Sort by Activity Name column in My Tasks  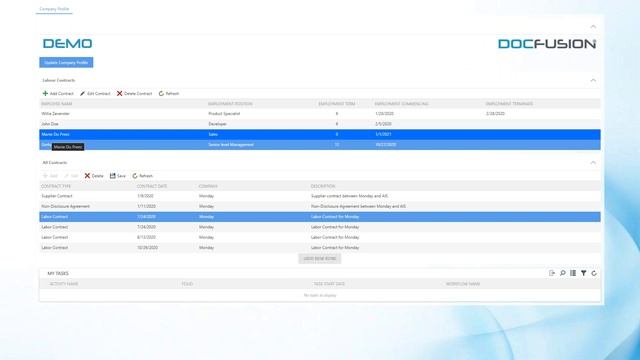pos(64,284)
